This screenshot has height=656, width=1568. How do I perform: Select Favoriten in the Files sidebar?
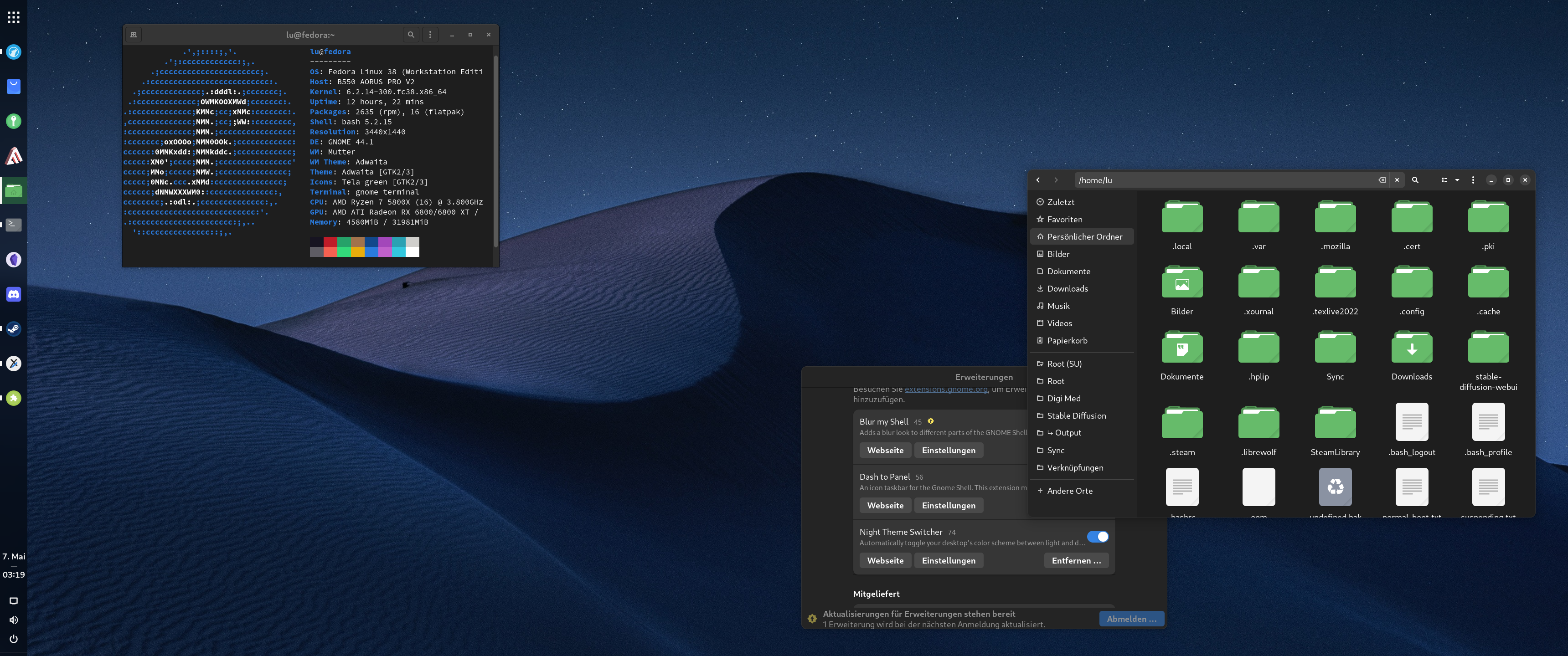pos(1082,219)
